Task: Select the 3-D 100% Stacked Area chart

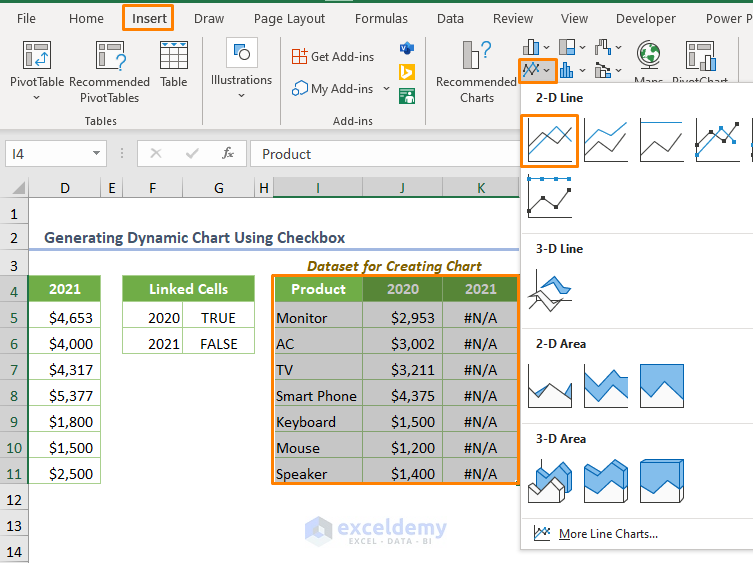Action: 661,480
